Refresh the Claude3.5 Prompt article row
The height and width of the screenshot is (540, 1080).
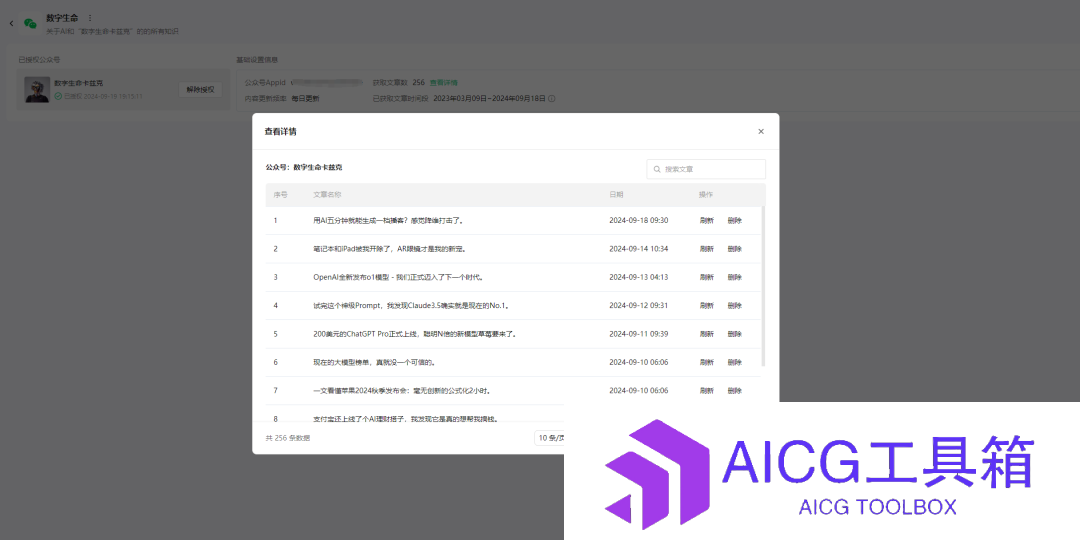pyautogui.click(x=707, y=305)
